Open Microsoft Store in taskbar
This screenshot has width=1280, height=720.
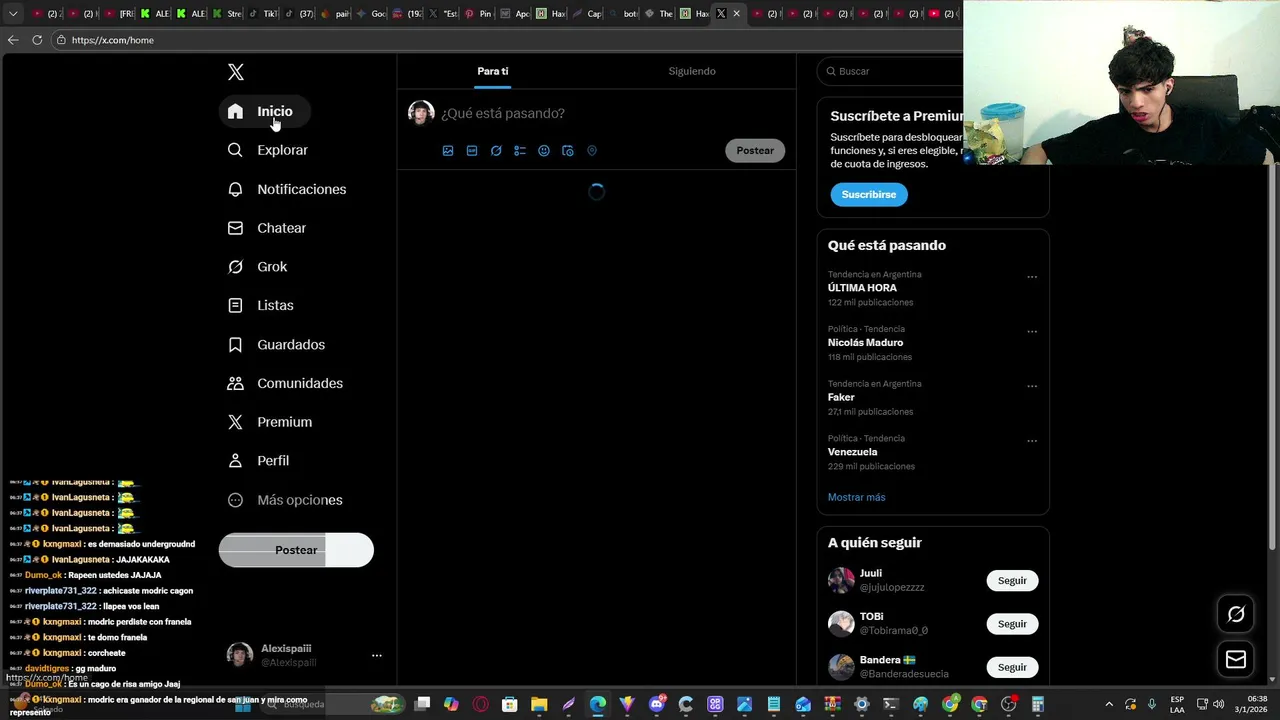coord(510,704)
